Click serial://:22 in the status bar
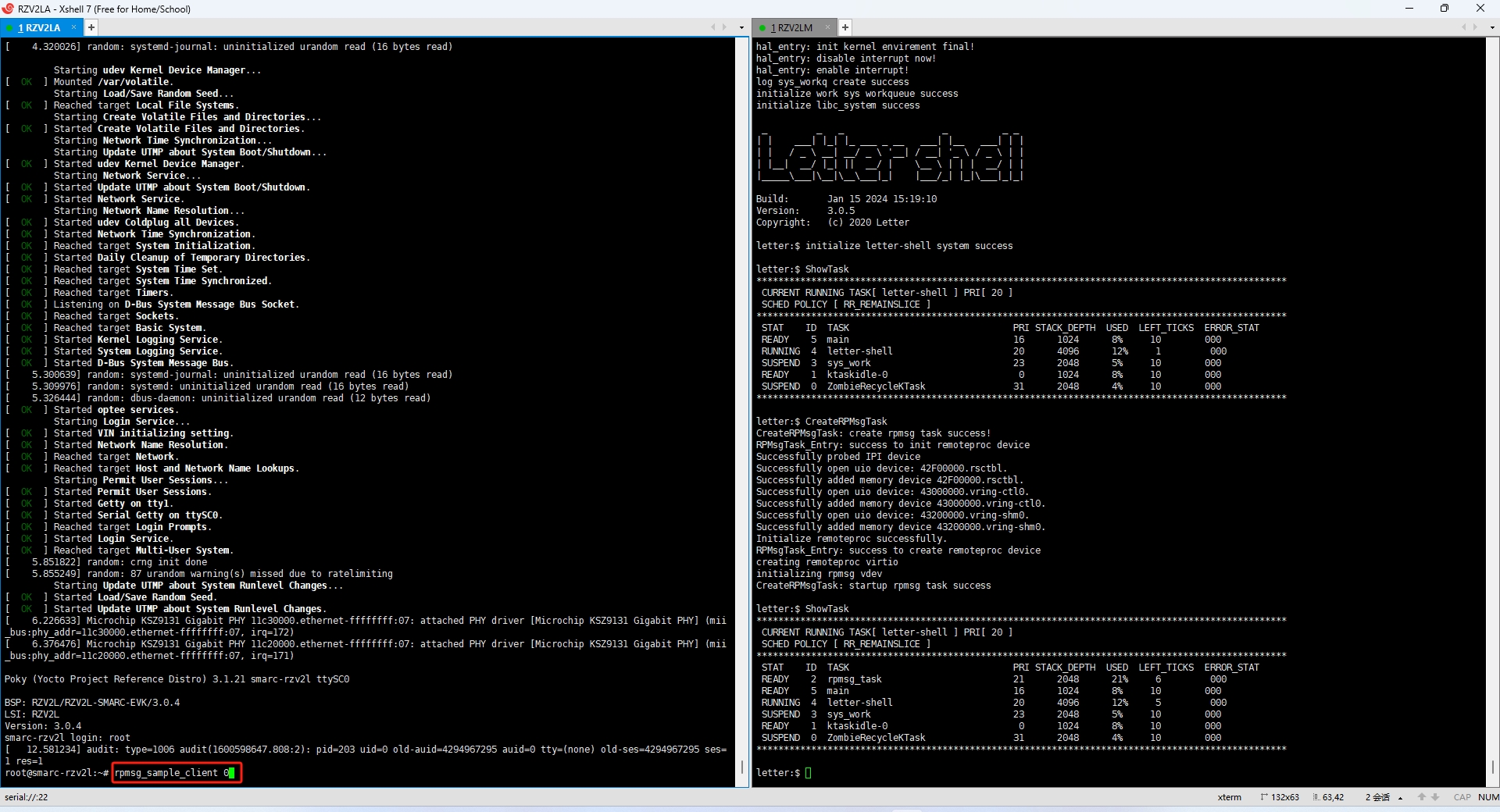Viewport: 1500px width, 812px height. click(27, 797)
